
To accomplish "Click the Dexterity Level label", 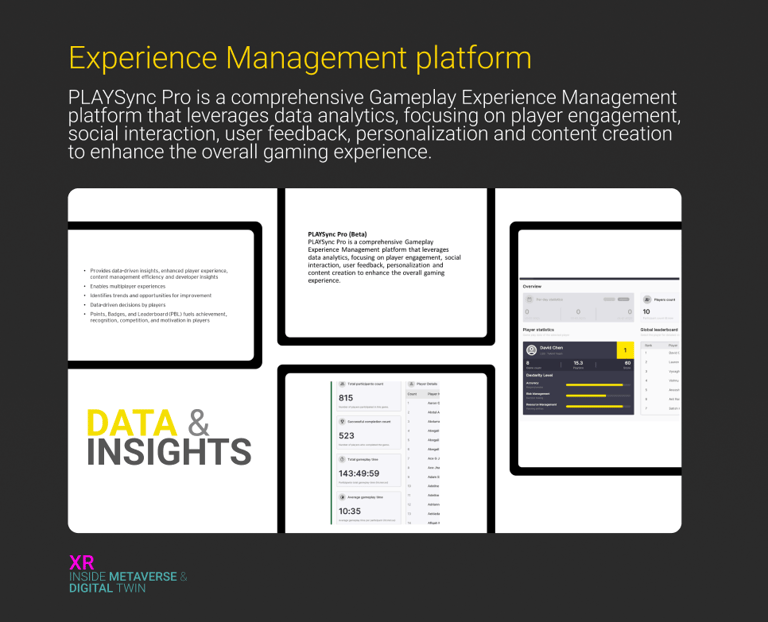I will [x=539, y=375].
